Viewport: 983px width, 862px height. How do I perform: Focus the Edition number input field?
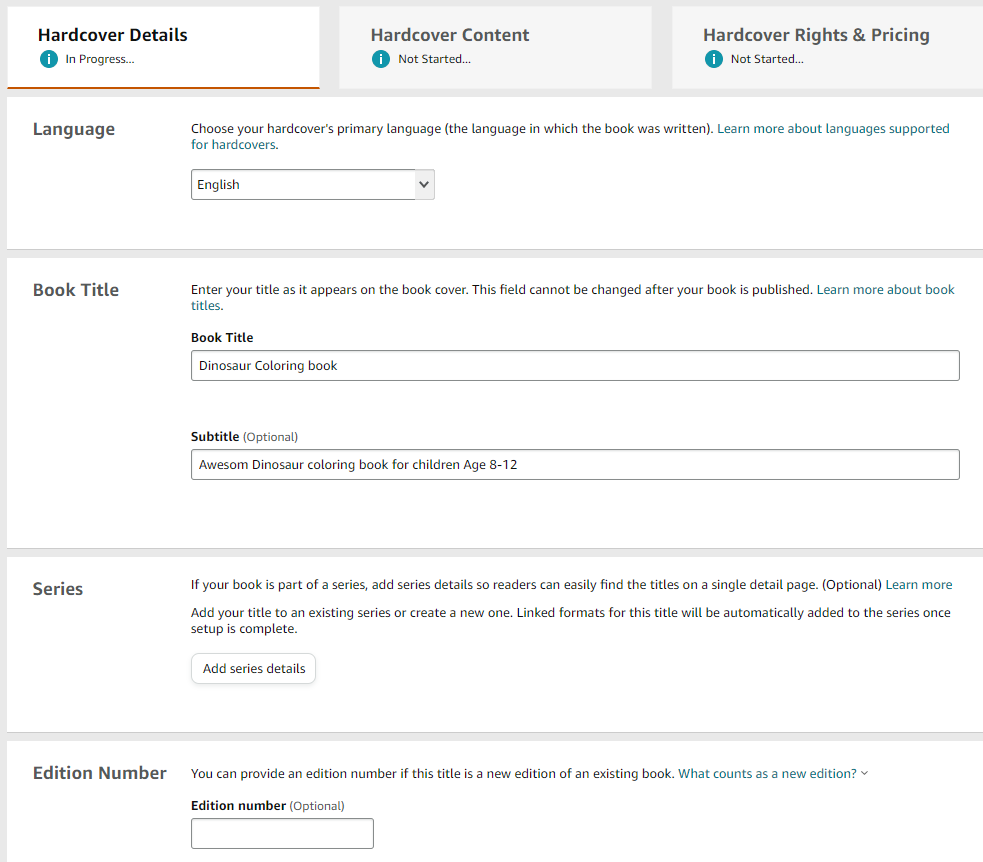[282, 833]
